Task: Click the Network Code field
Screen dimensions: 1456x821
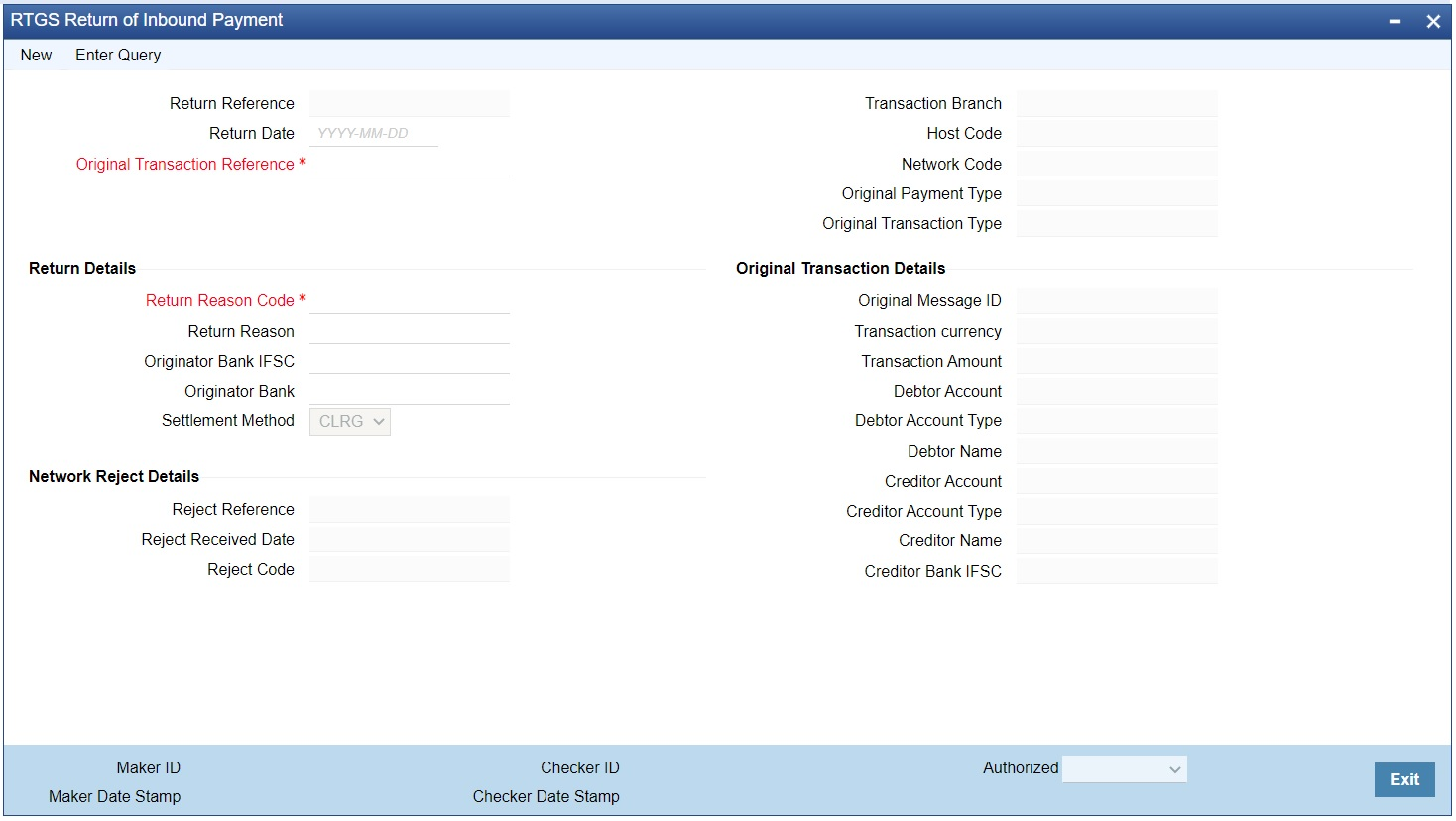Action: [1117, 164]
